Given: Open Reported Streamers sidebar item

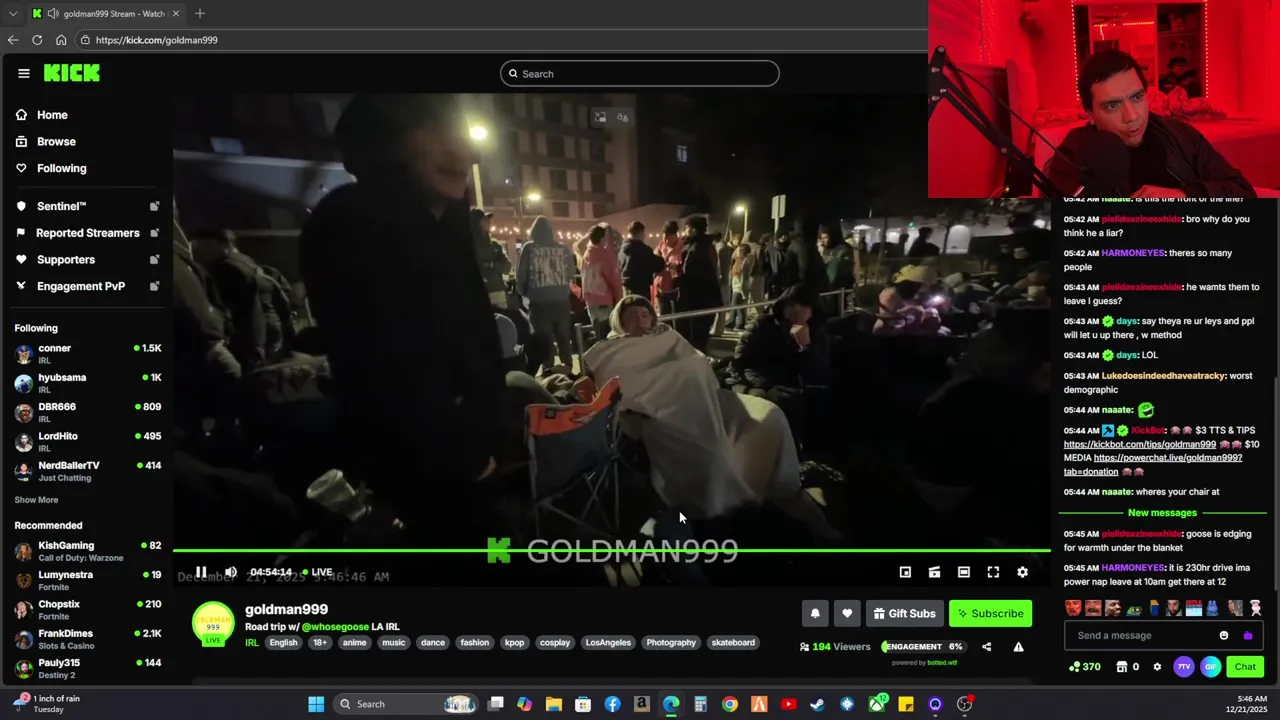Looking at the screenshot, I should point(87,233).
